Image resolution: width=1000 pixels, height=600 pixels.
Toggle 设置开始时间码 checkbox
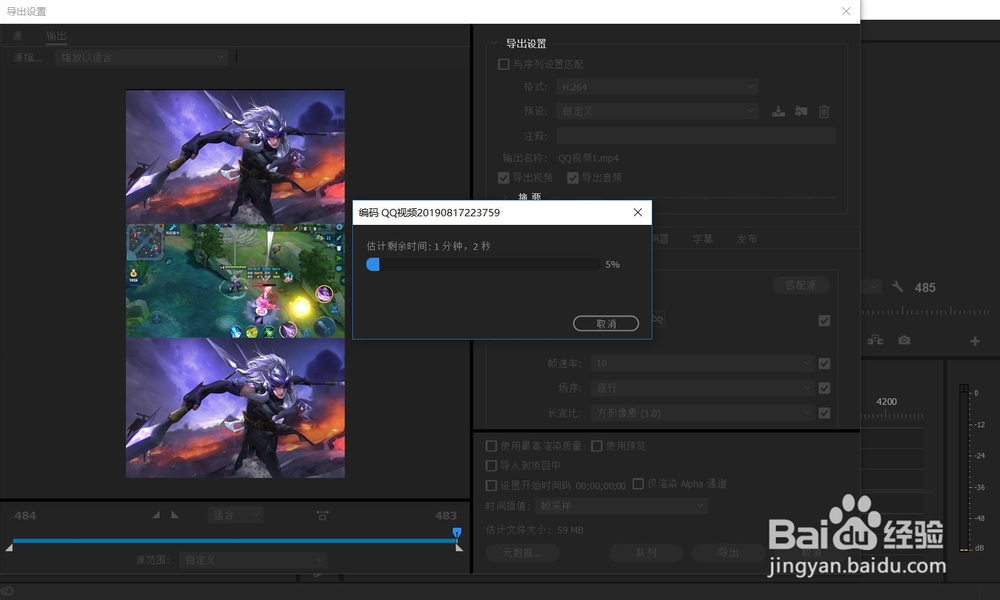tap(491, 485)
